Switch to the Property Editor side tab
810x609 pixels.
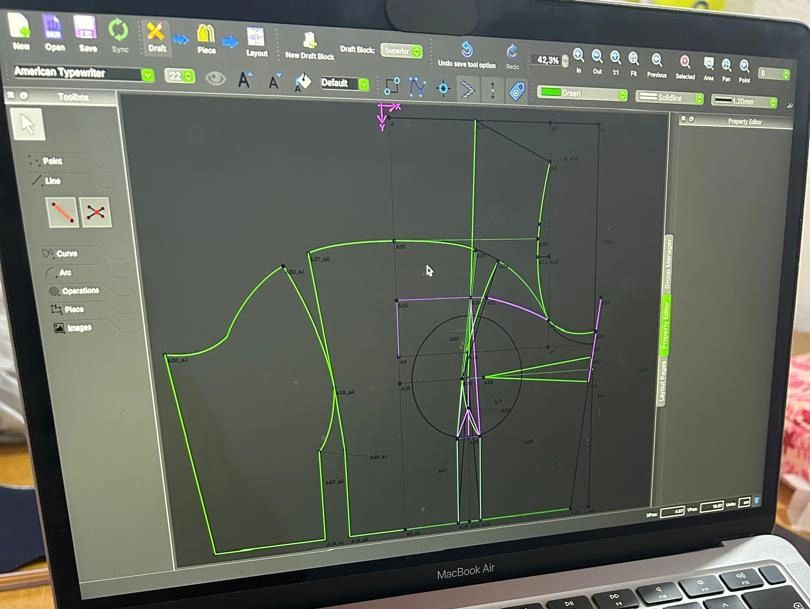click(x=665, y=324)
